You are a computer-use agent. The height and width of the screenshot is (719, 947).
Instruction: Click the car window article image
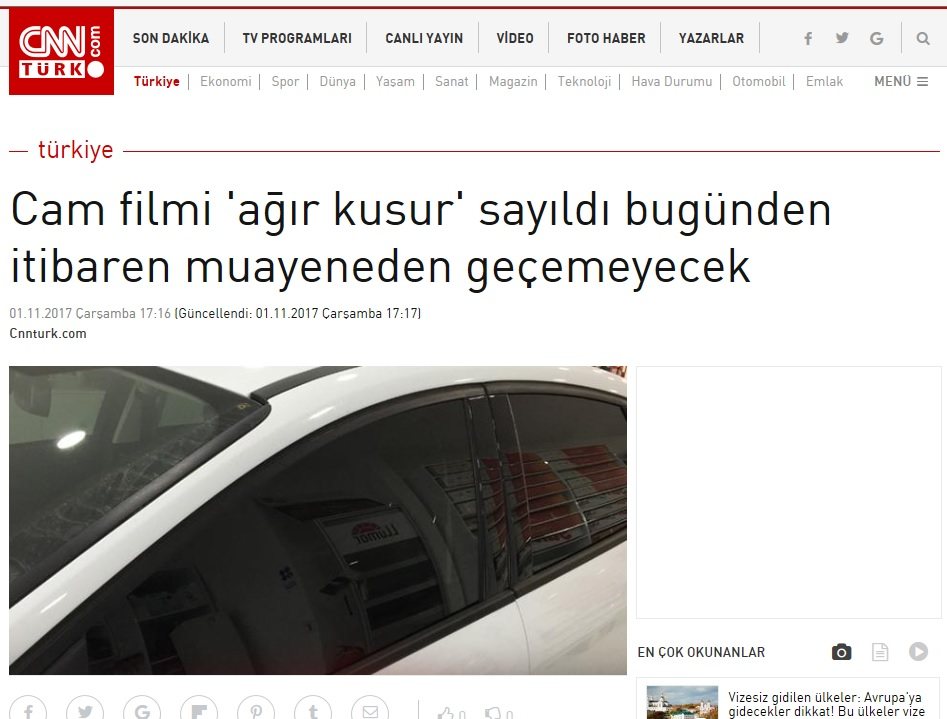tap(318, 520)
